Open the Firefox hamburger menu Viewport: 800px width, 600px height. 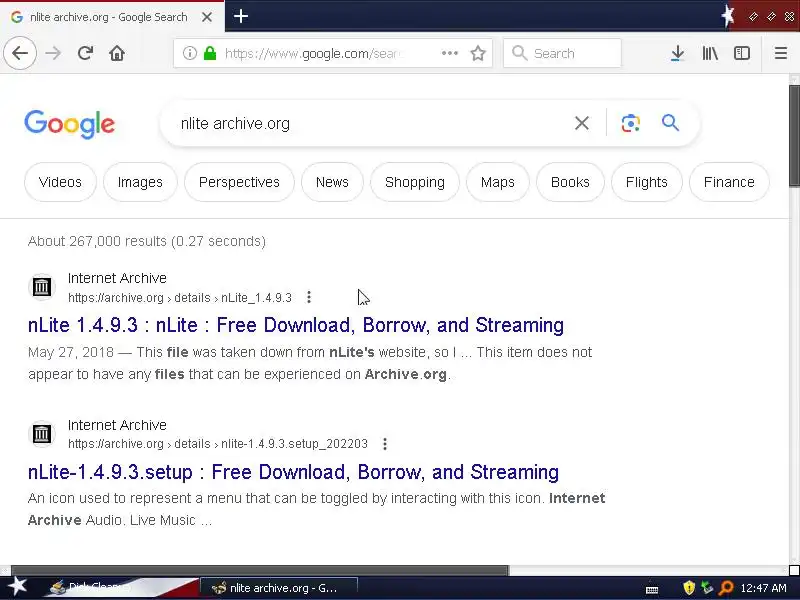pos(781,53)
